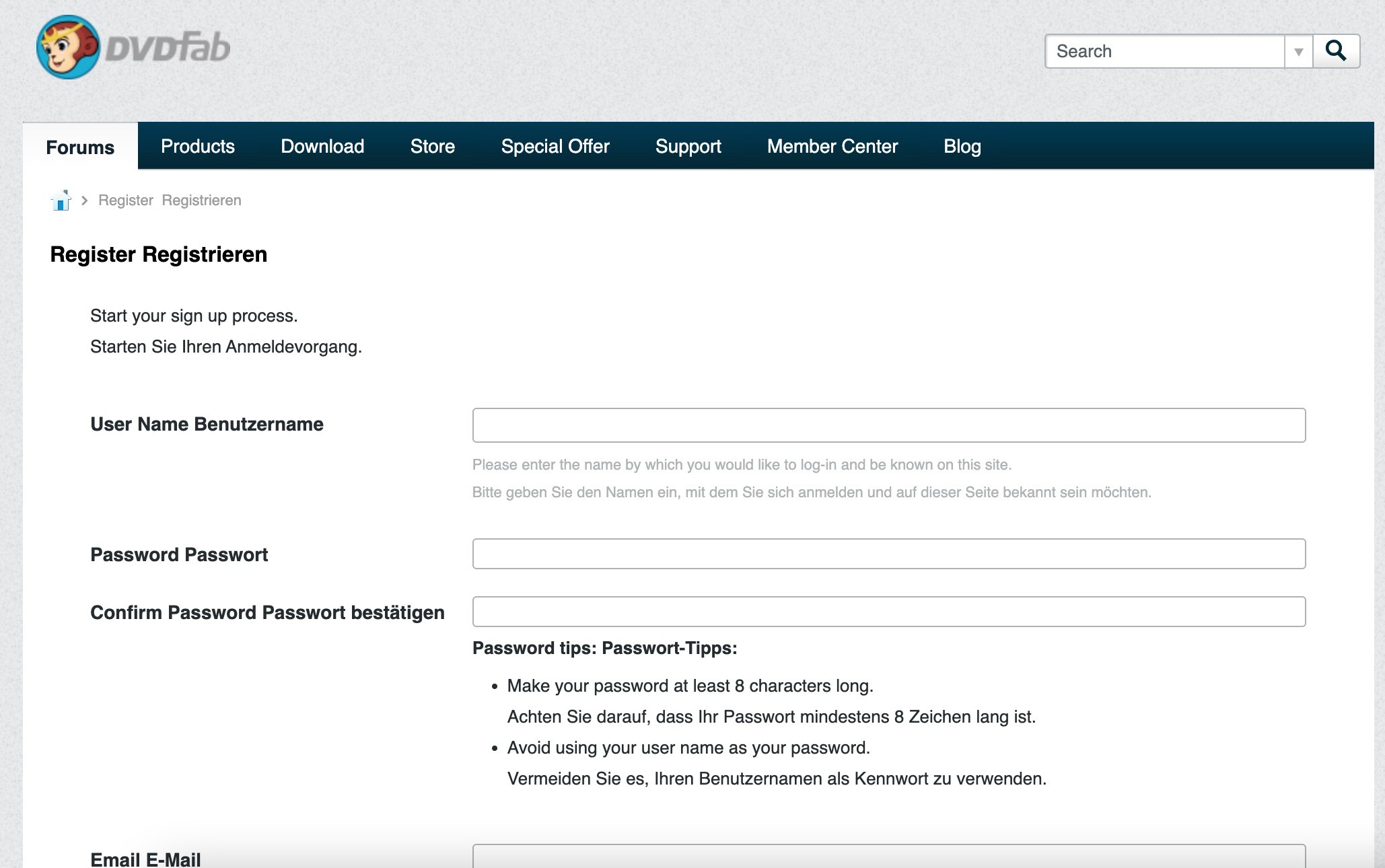This screenshot has height=868, width=1385.
Task: Click into the Confirm Password field
Action: [889, 612]
